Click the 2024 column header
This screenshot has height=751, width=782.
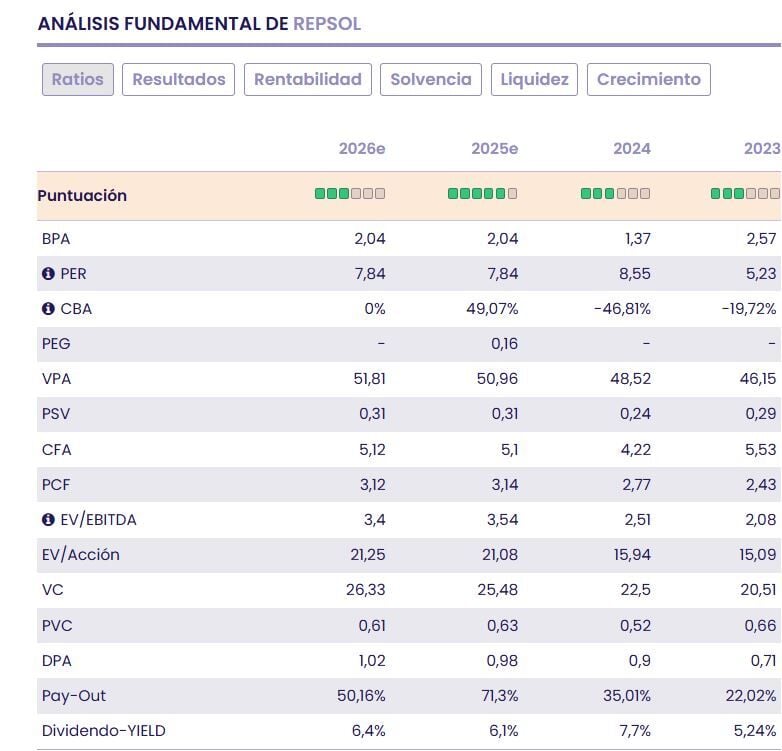coord(632,149)
